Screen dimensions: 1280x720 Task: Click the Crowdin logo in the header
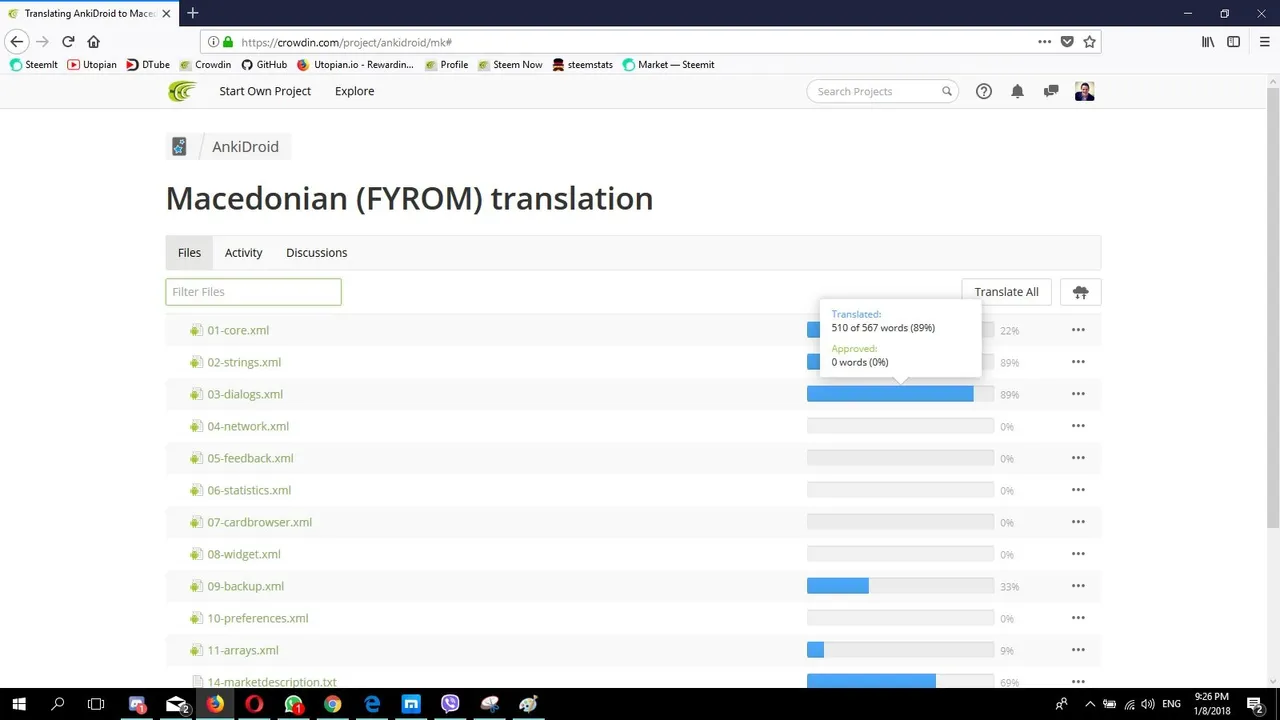tap(182, 92)
